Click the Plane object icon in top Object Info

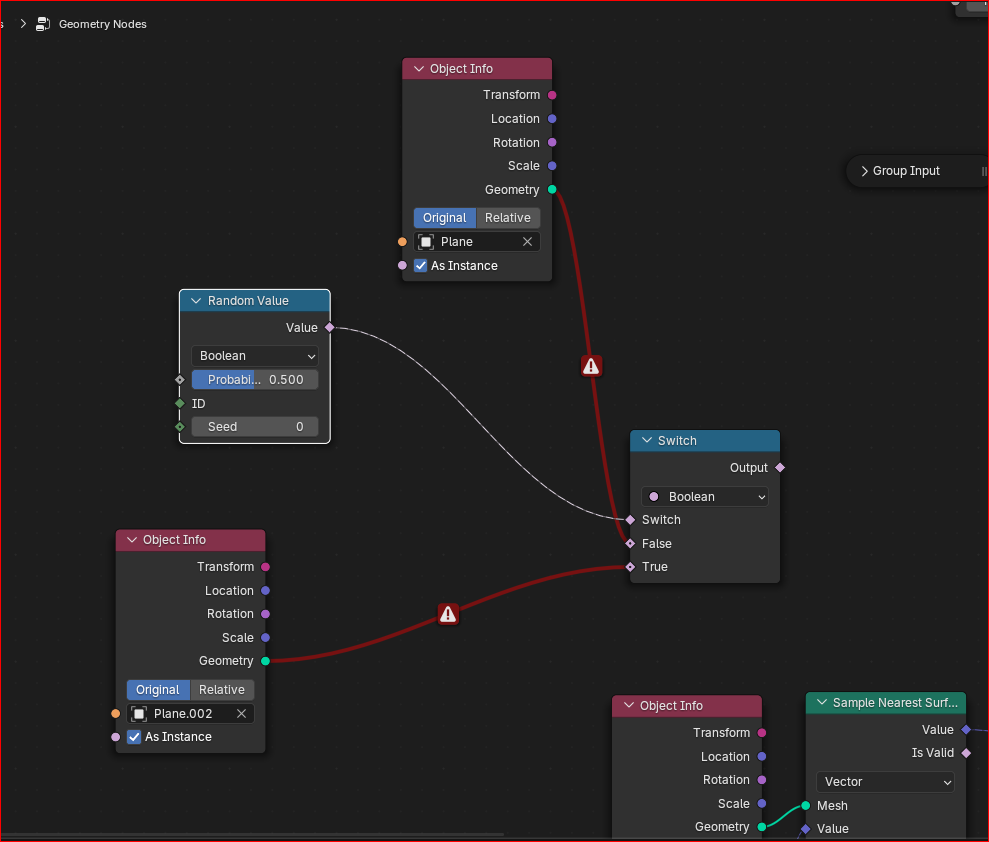pyautogui.click(x=426, y=242)
